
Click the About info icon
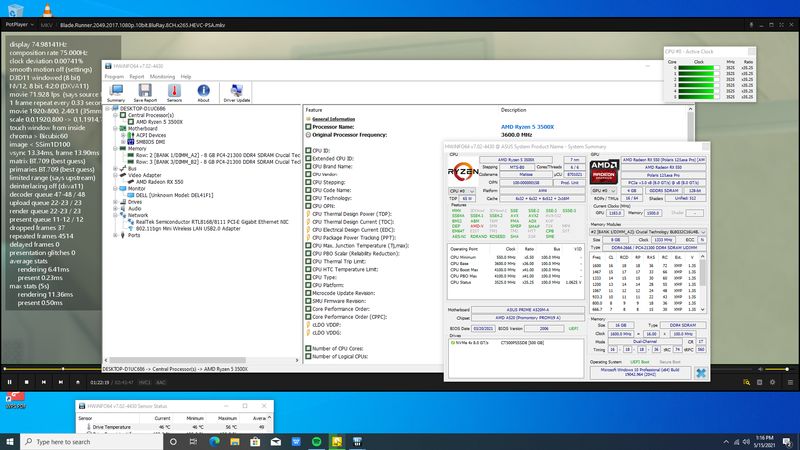point(203,93)
